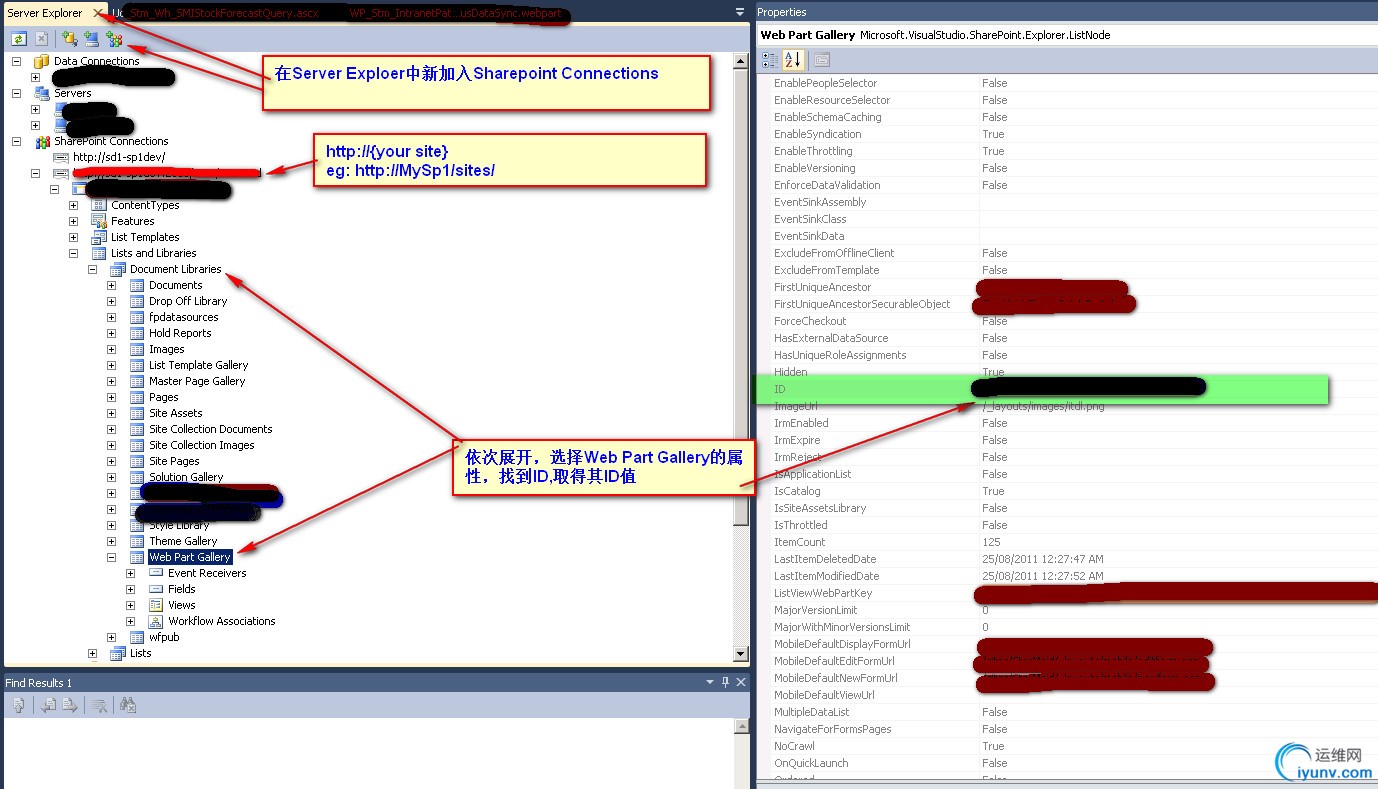Add a SharePoint connection via toolbar
This screenshot has height=789, width=1378.
click(113, 39)
